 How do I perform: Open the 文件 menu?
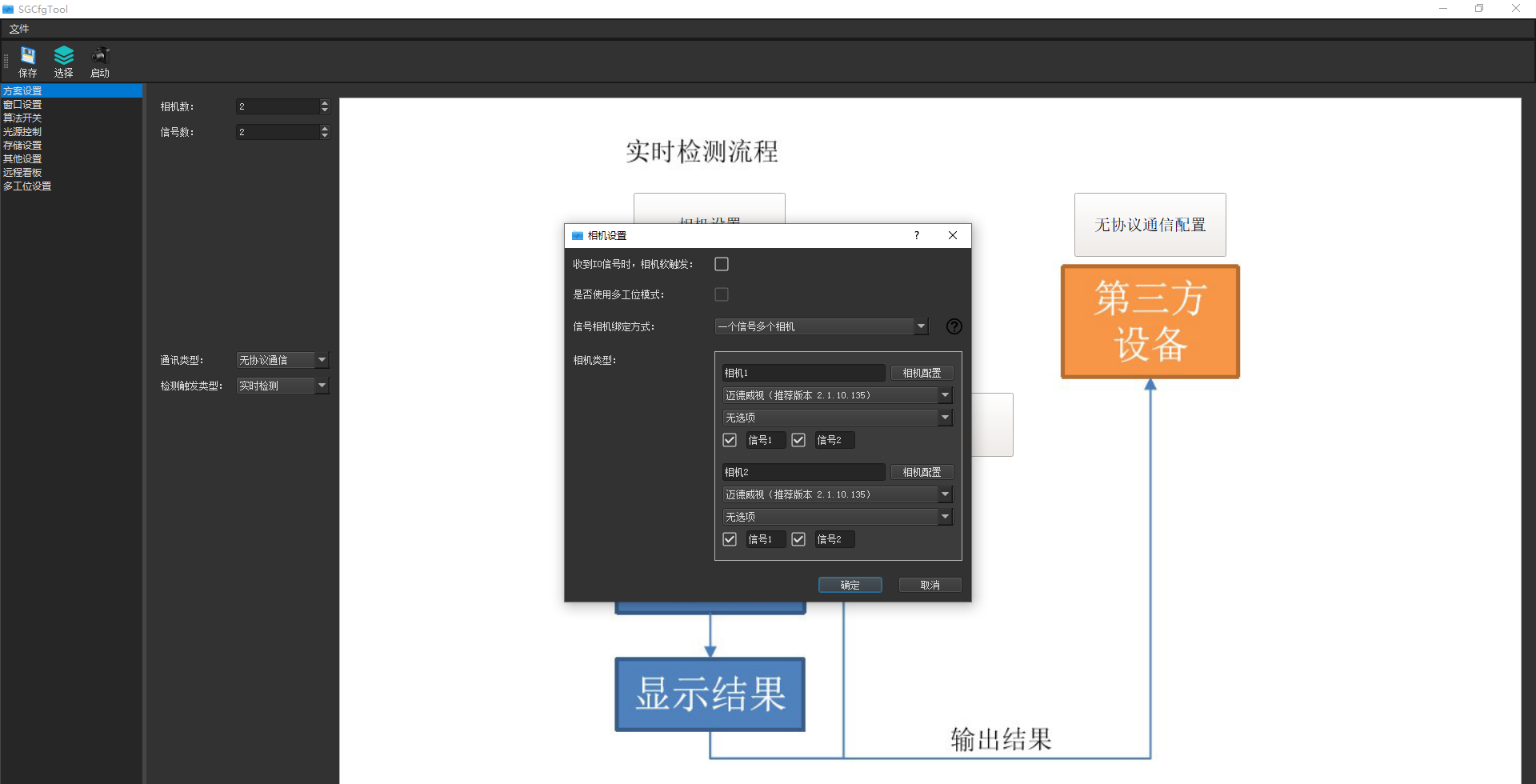(x=19, y=28)
